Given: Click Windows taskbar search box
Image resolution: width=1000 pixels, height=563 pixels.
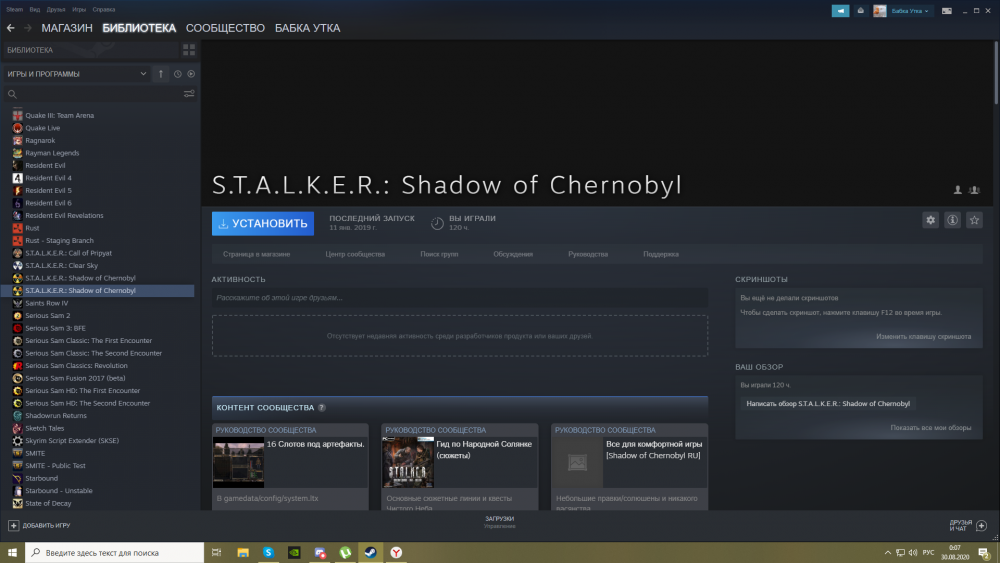Looking at the screenshot, I should pos(114,552).
